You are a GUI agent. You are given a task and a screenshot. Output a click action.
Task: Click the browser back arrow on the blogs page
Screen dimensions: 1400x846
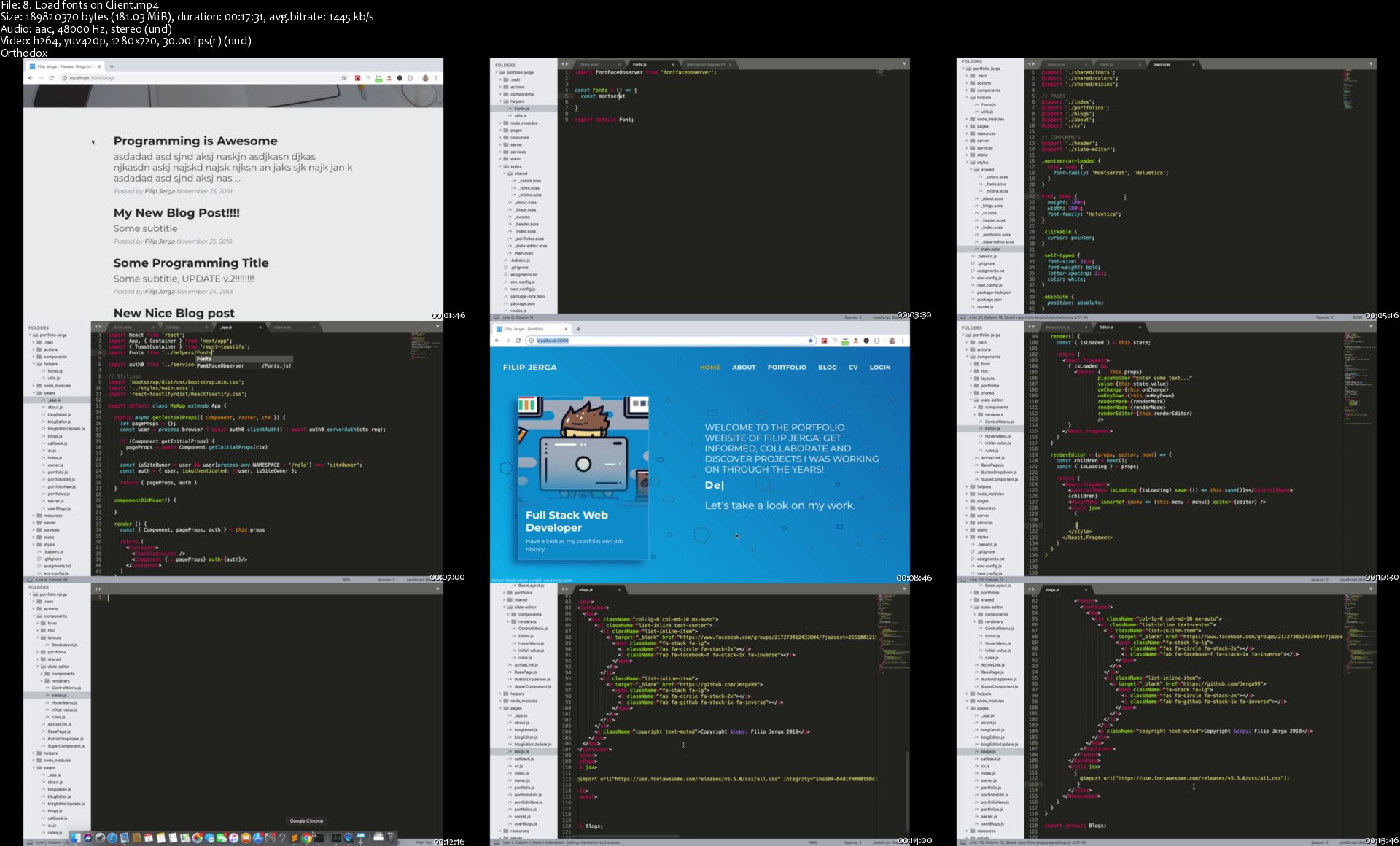tap(31, 78)
